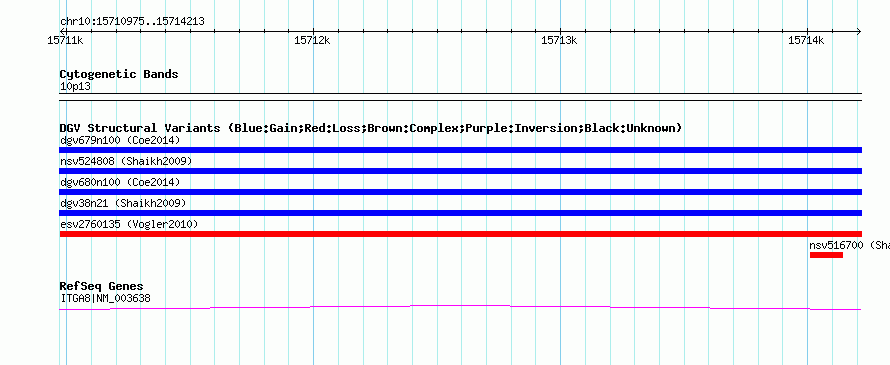Screen dimensions: 890x365
Task: Click the black cytogenetic band 10p13 bar
Action: (x=460, y=97)
